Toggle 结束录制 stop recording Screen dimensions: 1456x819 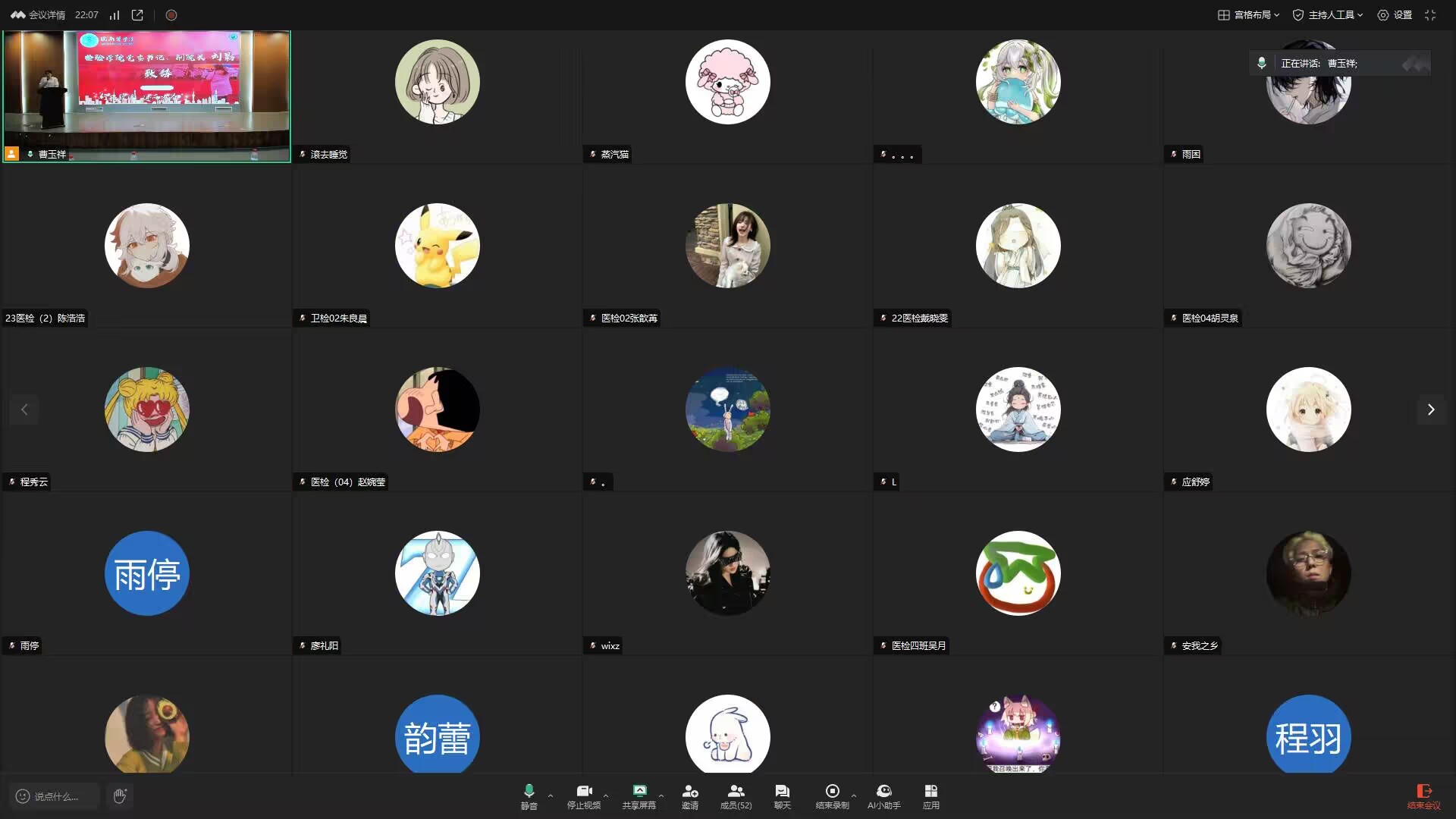[x=832, y=795]
